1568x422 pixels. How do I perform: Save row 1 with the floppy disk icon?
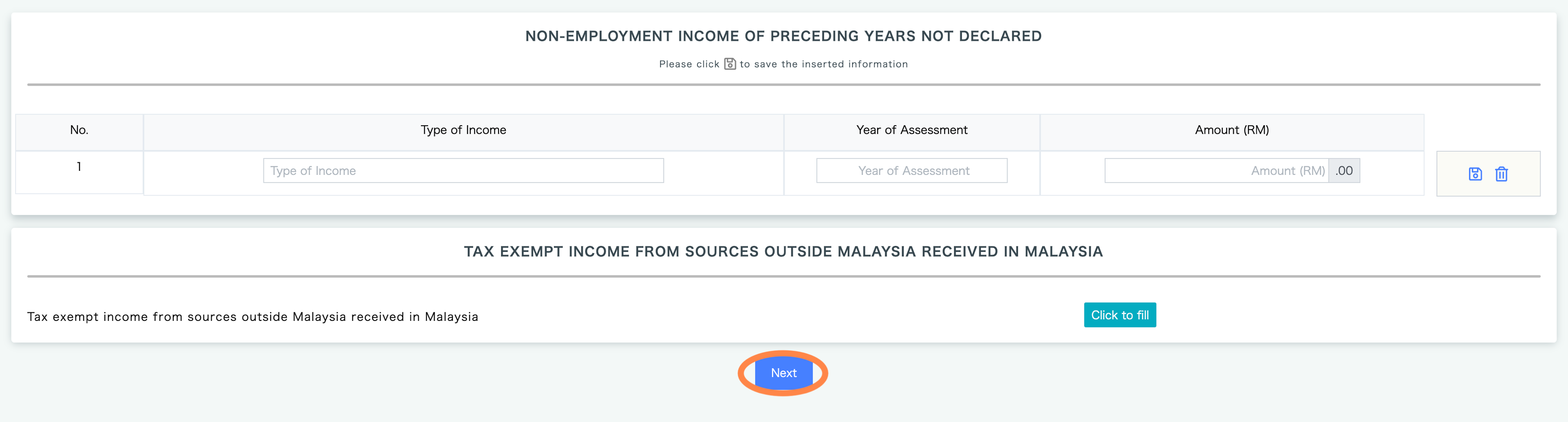[x=1475, y=174]
